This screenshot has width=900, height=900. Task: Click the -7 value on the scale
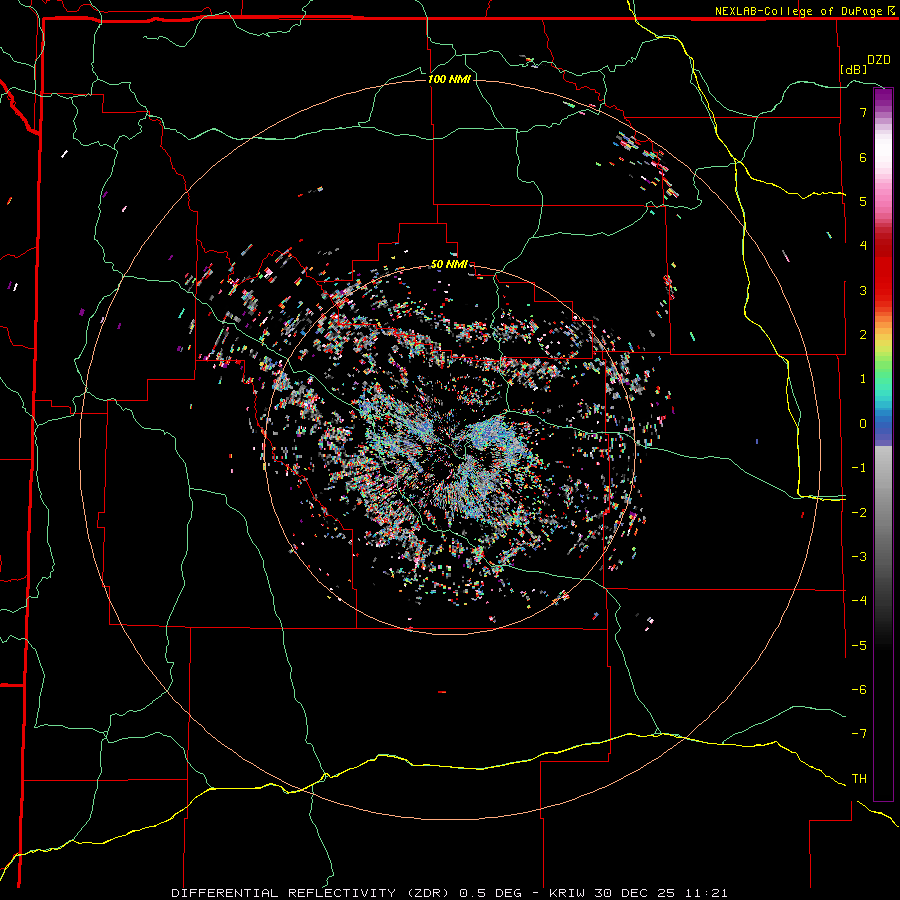859,734
